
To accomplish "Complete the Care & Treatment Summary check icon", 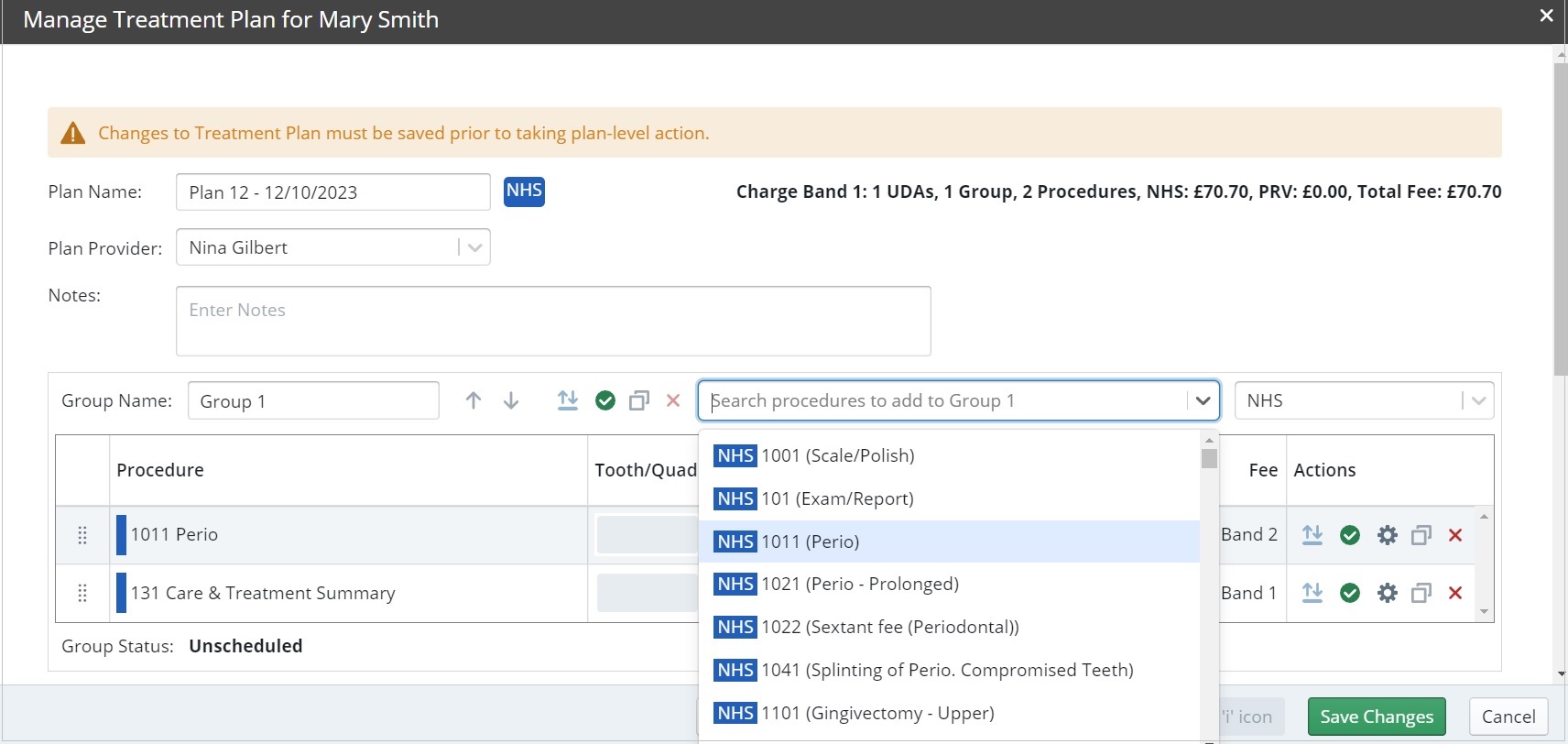I will point(1350,593).
